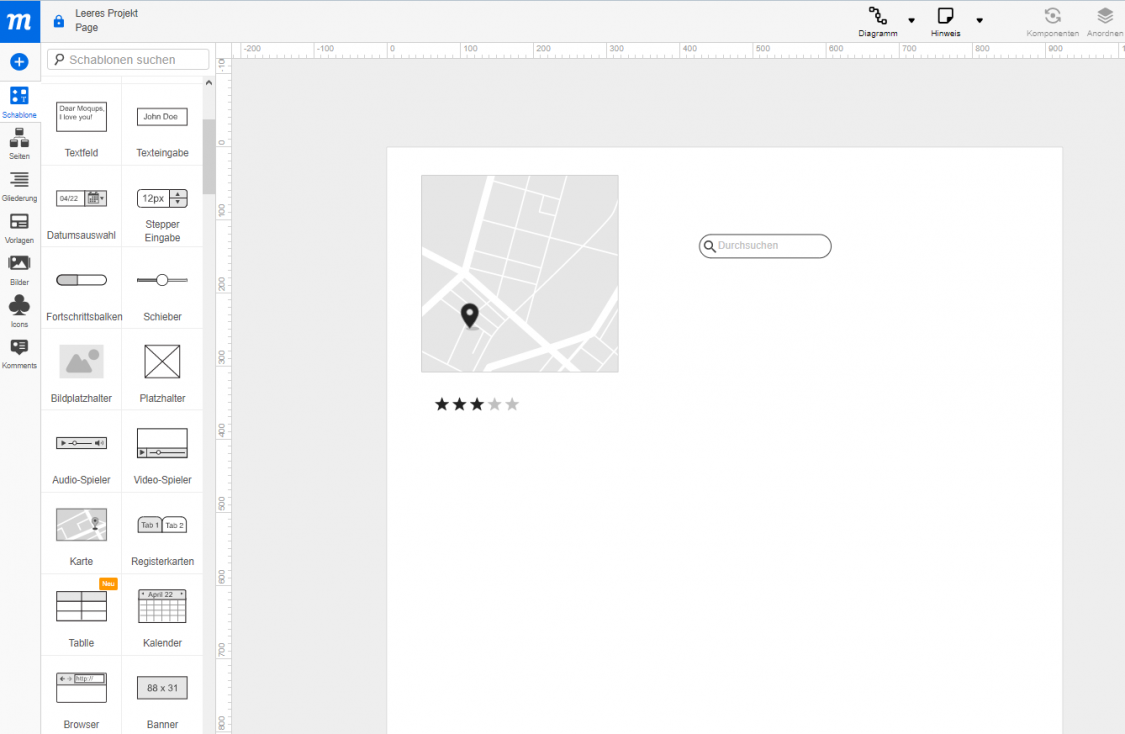Select the Diagramm tool in the toolbar
This screenshot has height=734, width=1125.
pyautogui.click(x=877, y=20)
